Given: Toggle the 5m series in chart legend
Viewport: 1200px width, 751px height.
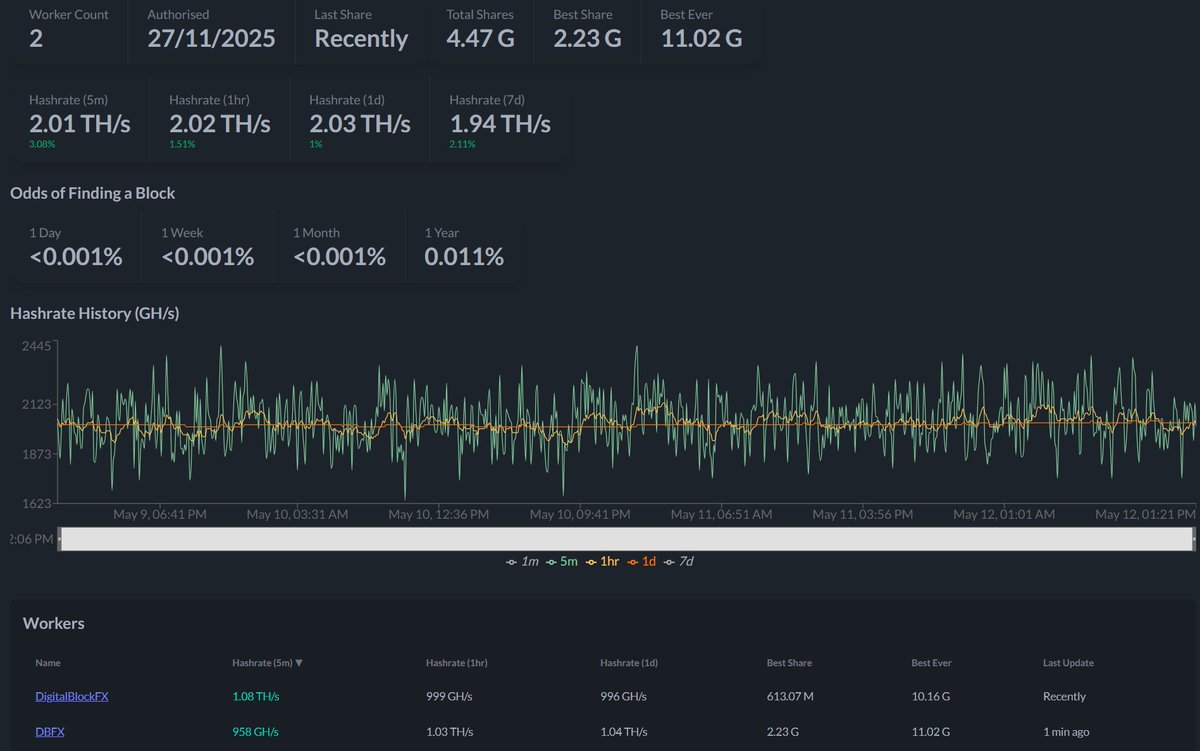Looking at the screenshot, I should coord(562,562).
